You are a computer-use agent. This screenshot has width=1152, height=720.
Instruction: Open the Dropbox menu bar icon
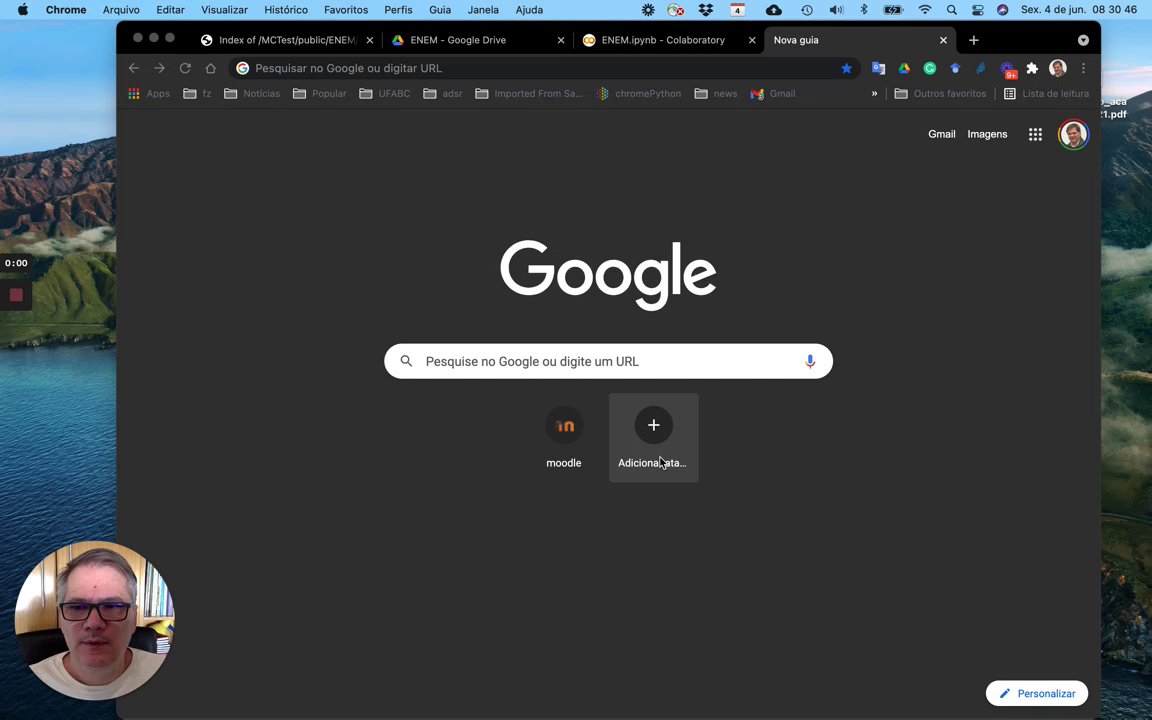point(706,10)
